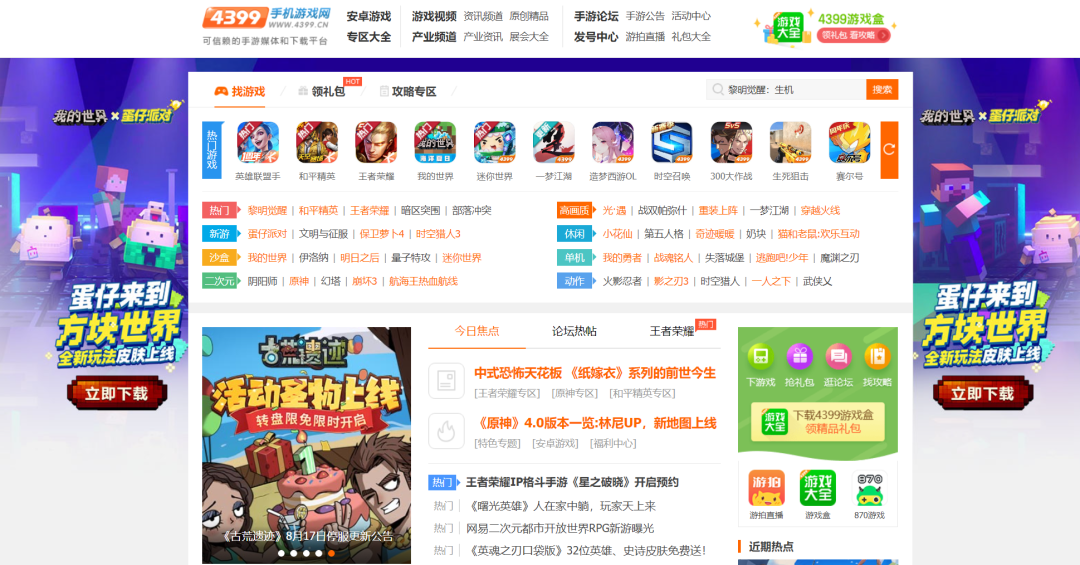Open the 光·遇 high quality link
The width and height of the screenshot is (1080, 565).
click(x=614, y=210)
